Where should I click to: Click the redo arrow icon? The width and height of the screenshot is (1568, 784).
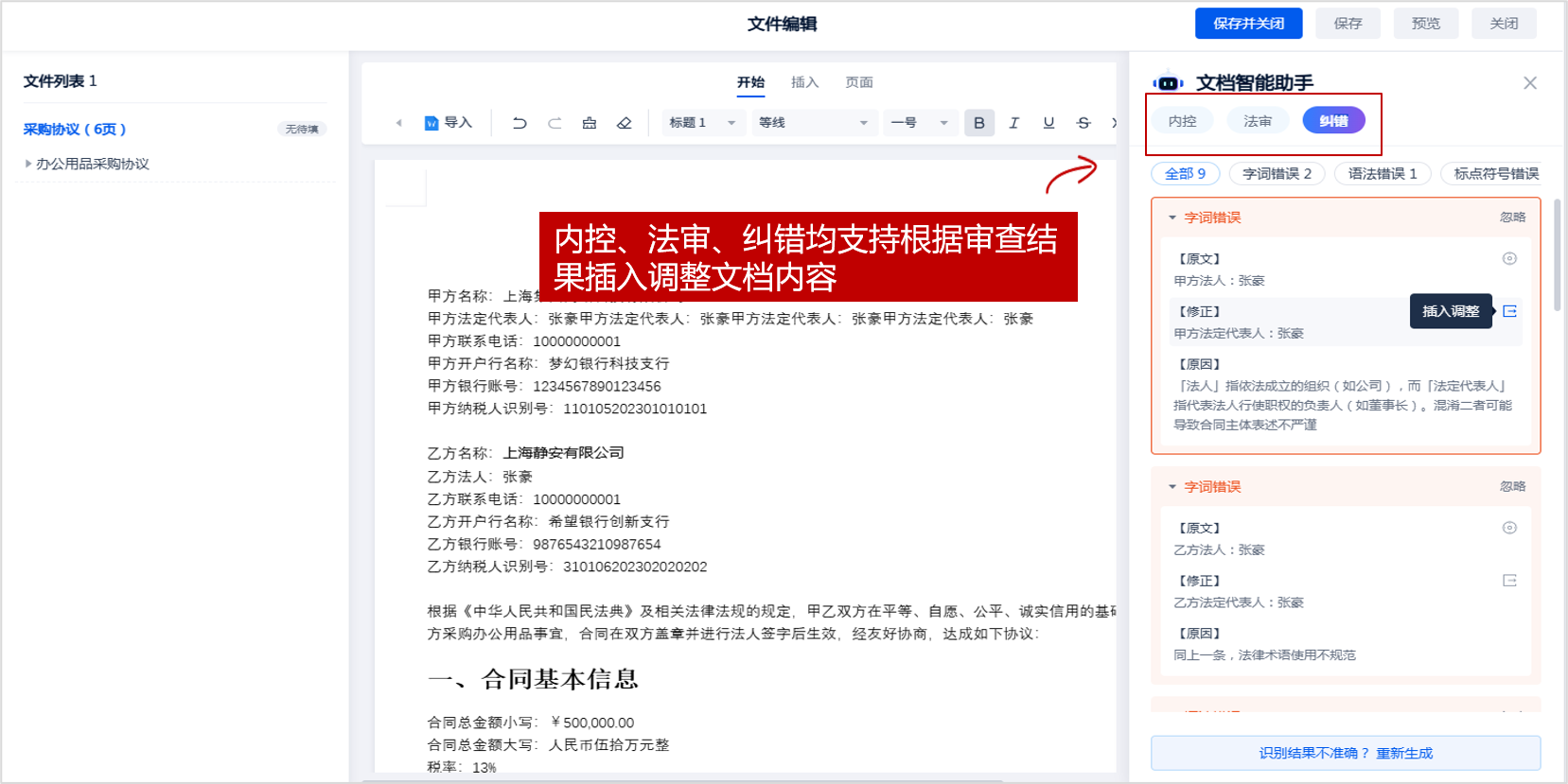click(555, 123)
